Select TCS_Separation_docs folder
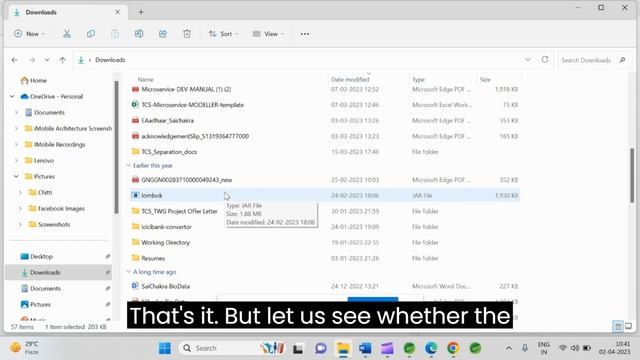 [x=169, y=152]
